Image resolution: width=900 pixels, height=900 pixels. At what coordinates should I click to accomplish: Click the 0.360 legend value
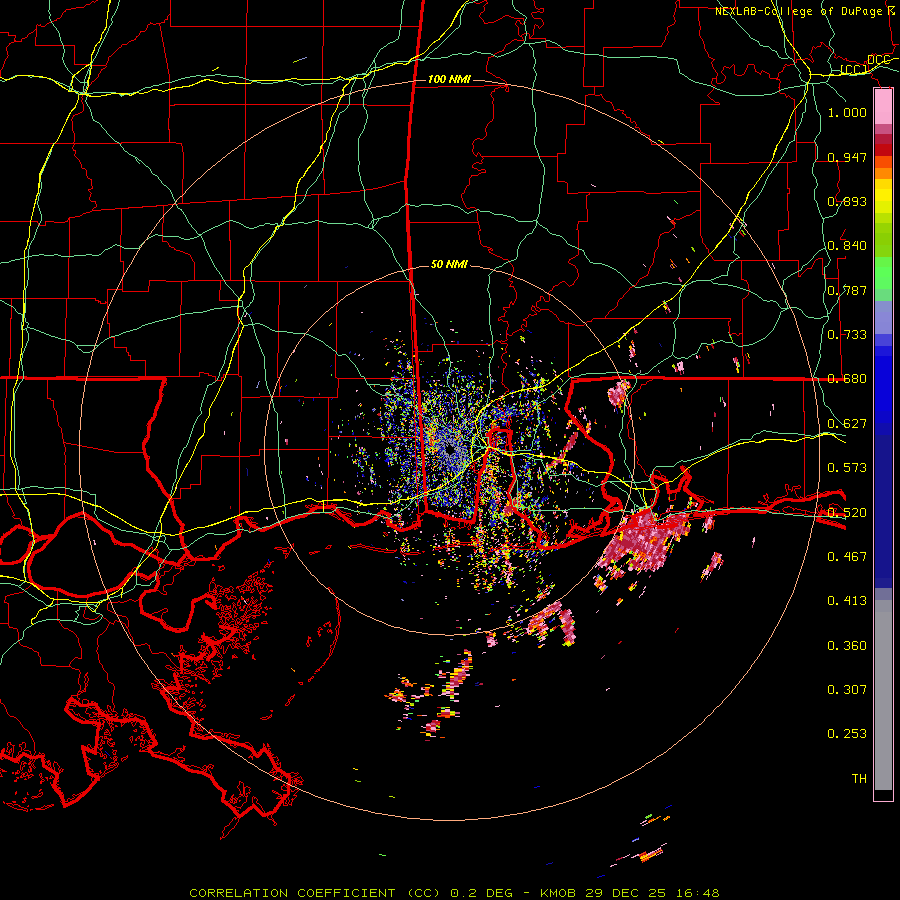click(847, 646)
